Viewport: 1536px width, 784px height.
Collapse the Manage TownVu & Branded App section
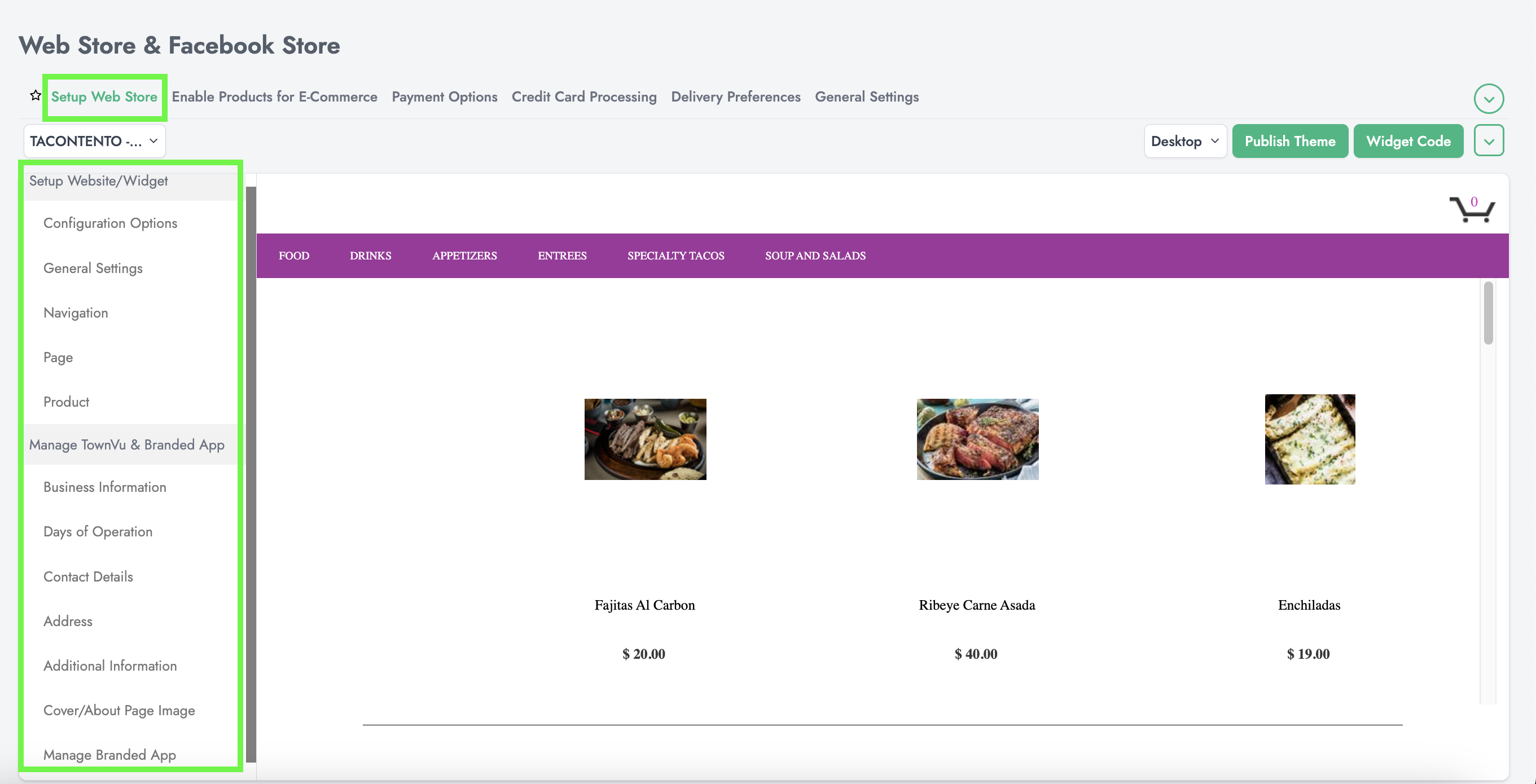point(127,445)
